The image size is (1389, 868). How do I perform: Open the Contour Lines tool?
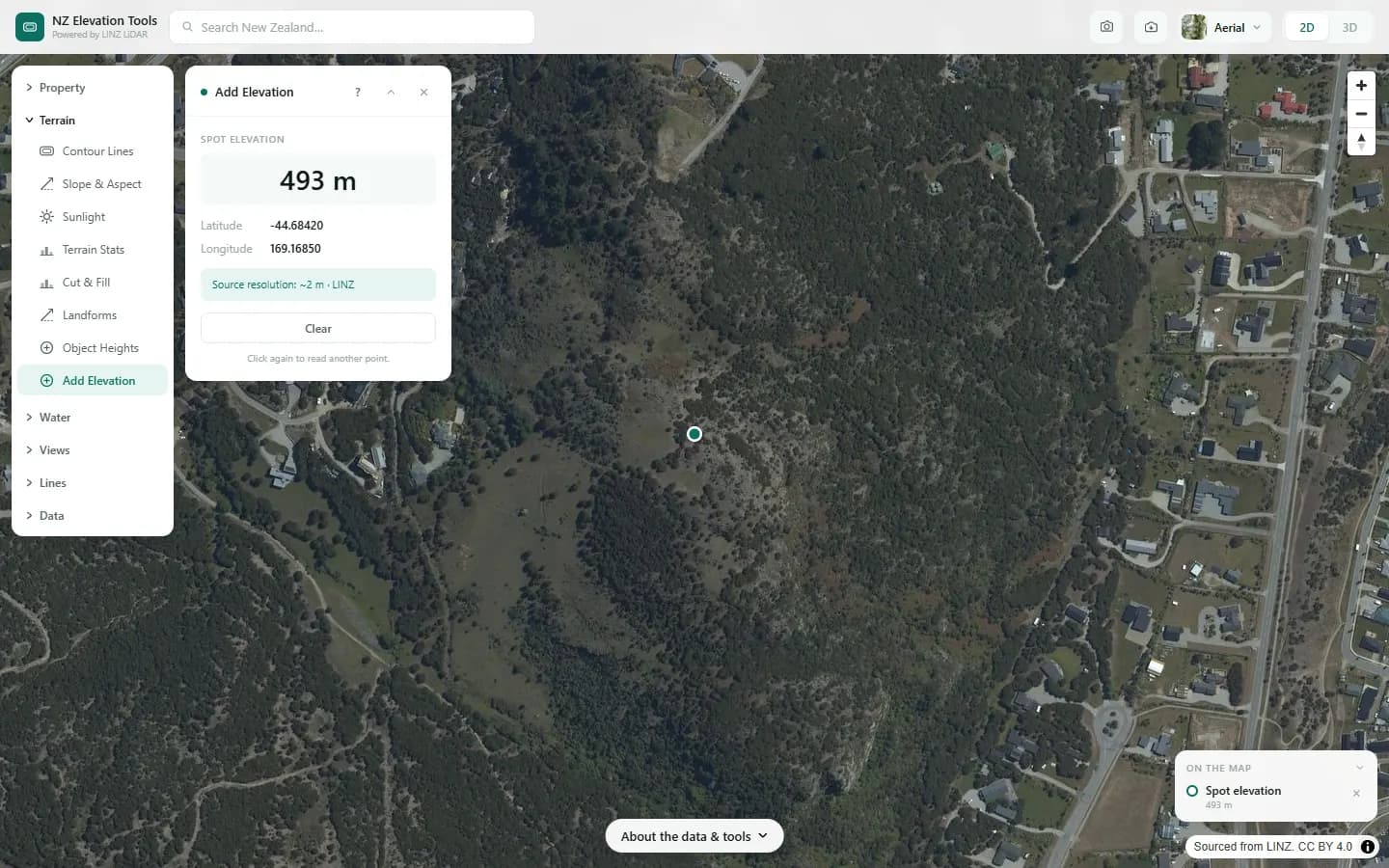(93, 151)
